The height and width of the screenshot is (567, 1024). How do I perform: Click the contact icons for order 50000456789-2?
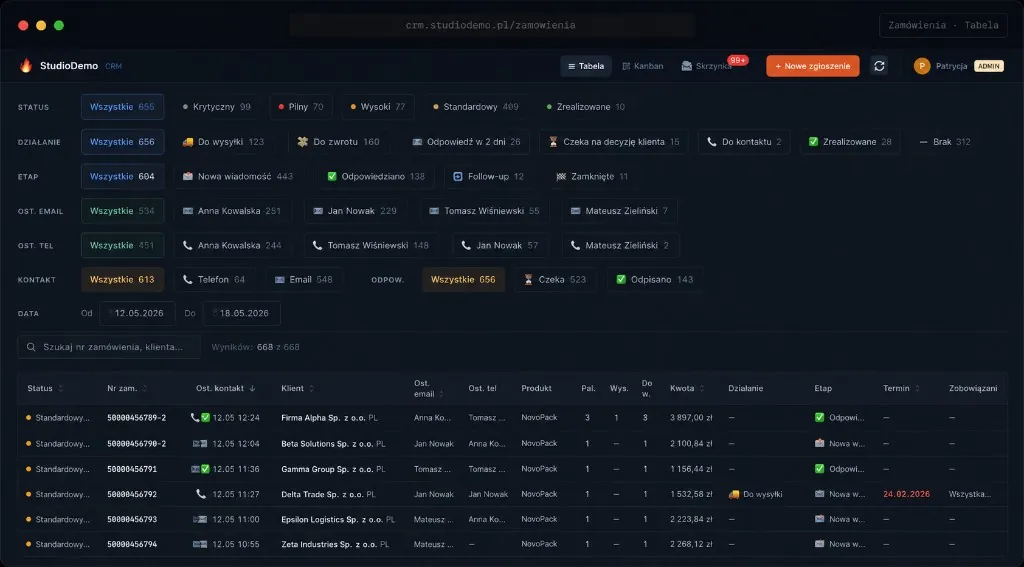click(x=200, y=417)
